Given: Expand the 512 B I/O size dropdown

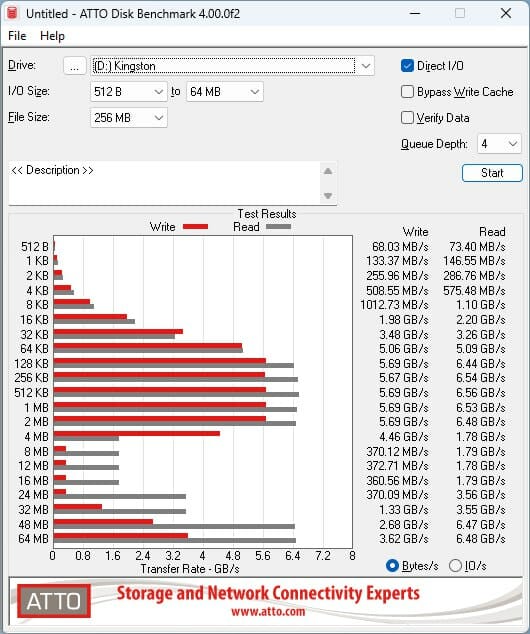Looking at the screenshot, I should (x=129, y=92).
